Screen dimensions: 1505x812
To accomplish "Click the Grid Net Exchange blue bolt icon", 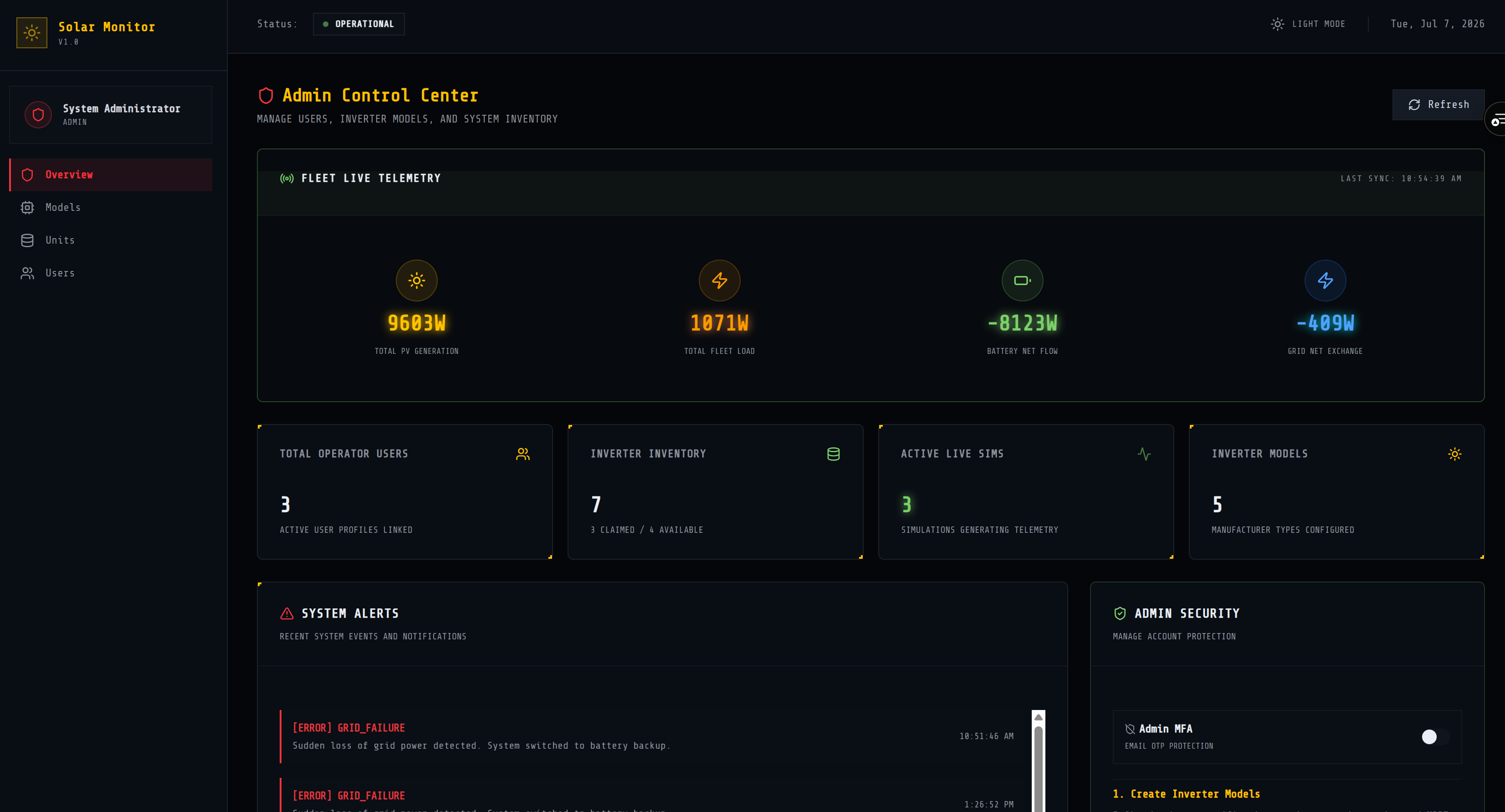I will point(1326,281).
